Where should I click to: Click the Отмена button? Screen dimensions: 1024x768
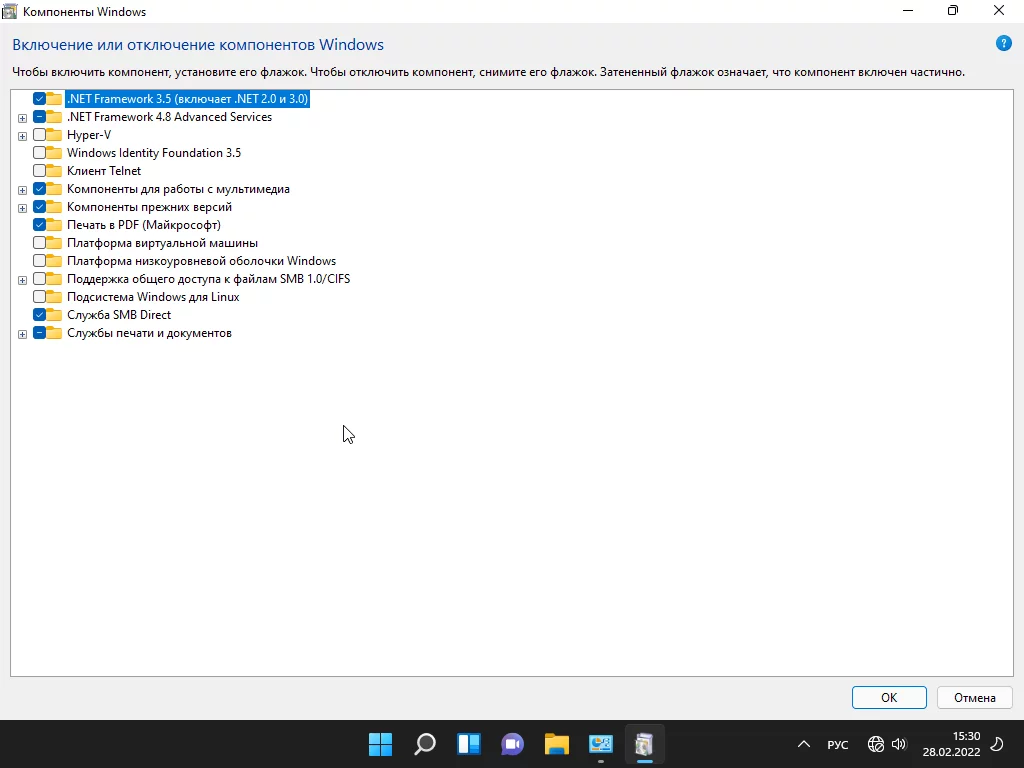pos(974,697)
